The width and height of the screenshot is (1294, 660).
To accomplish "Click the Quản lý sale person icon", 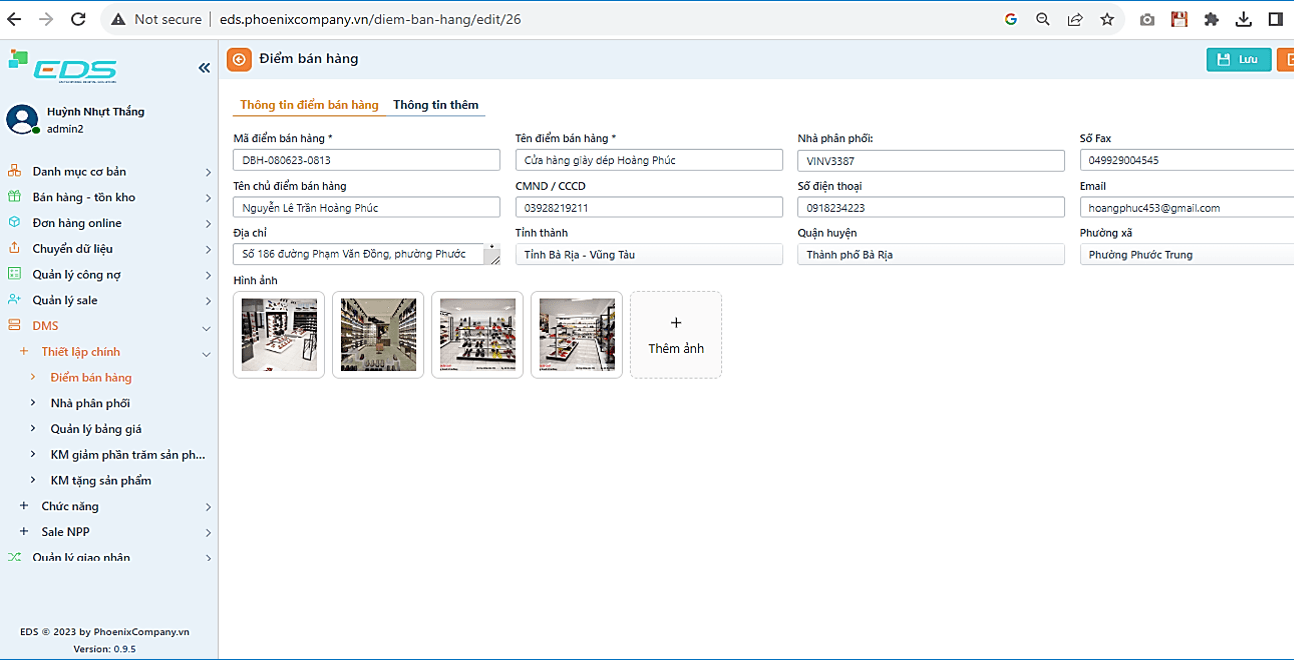I will click(x=14, y=300).
